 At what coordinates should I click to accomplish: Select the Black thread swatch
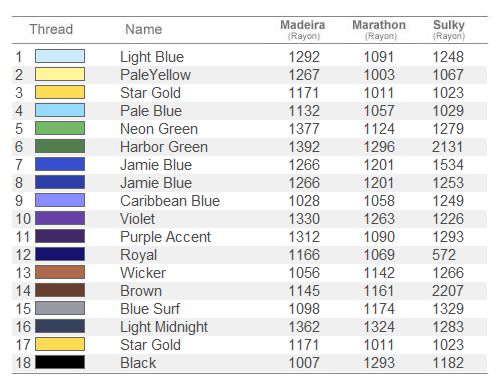click(x=60, y=362)
